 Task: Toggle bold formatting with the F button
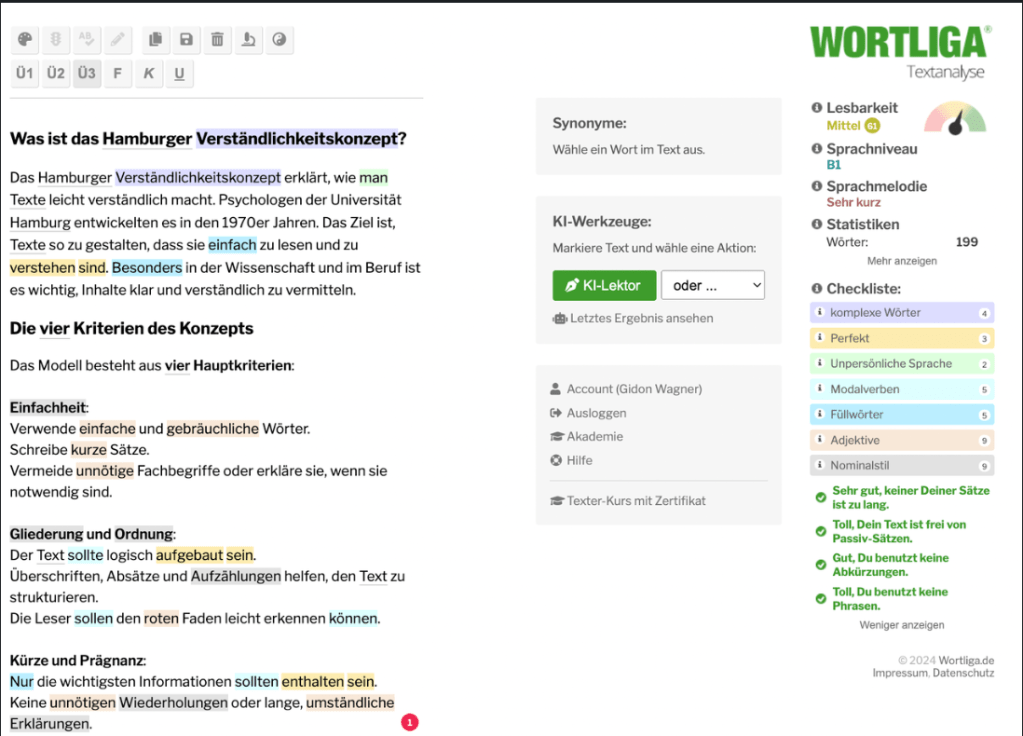pyautogui.click(x=118, y=74)
